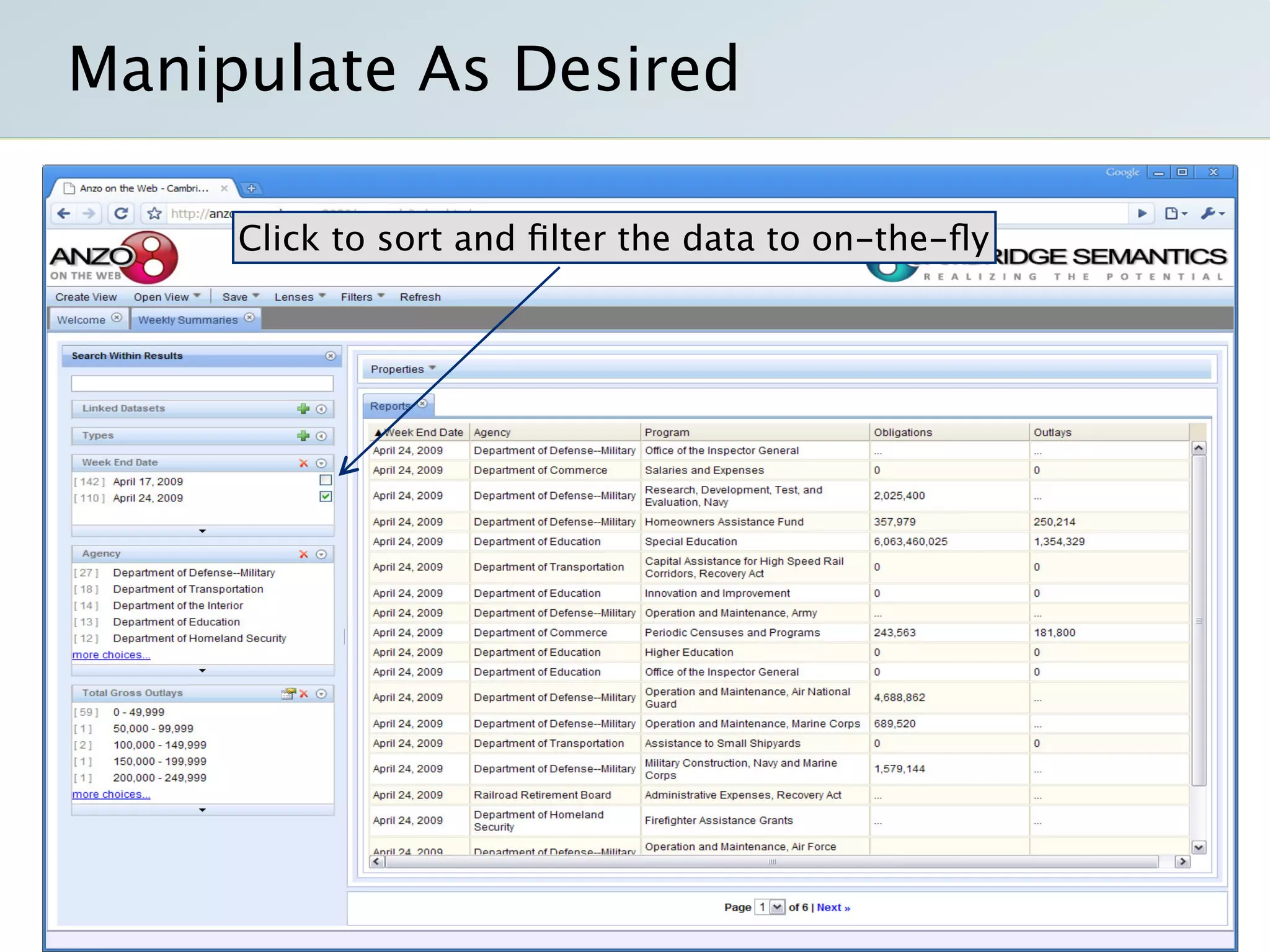The image size is (1270, 952).
Task: Uncheck the April 24, 2009 checkbox
Action: (x=326, y=496)
